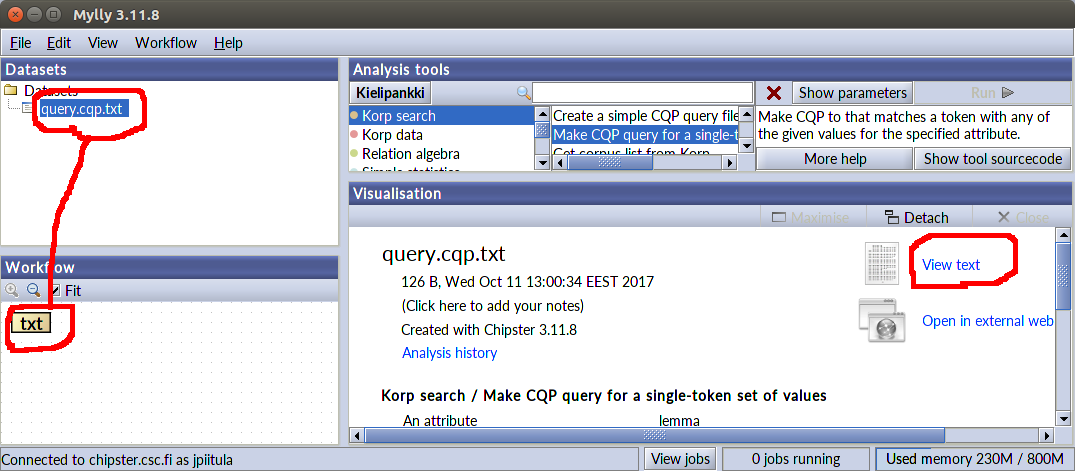
Task: Click the workflow zoom in magnifier
Action: point(12,290)
